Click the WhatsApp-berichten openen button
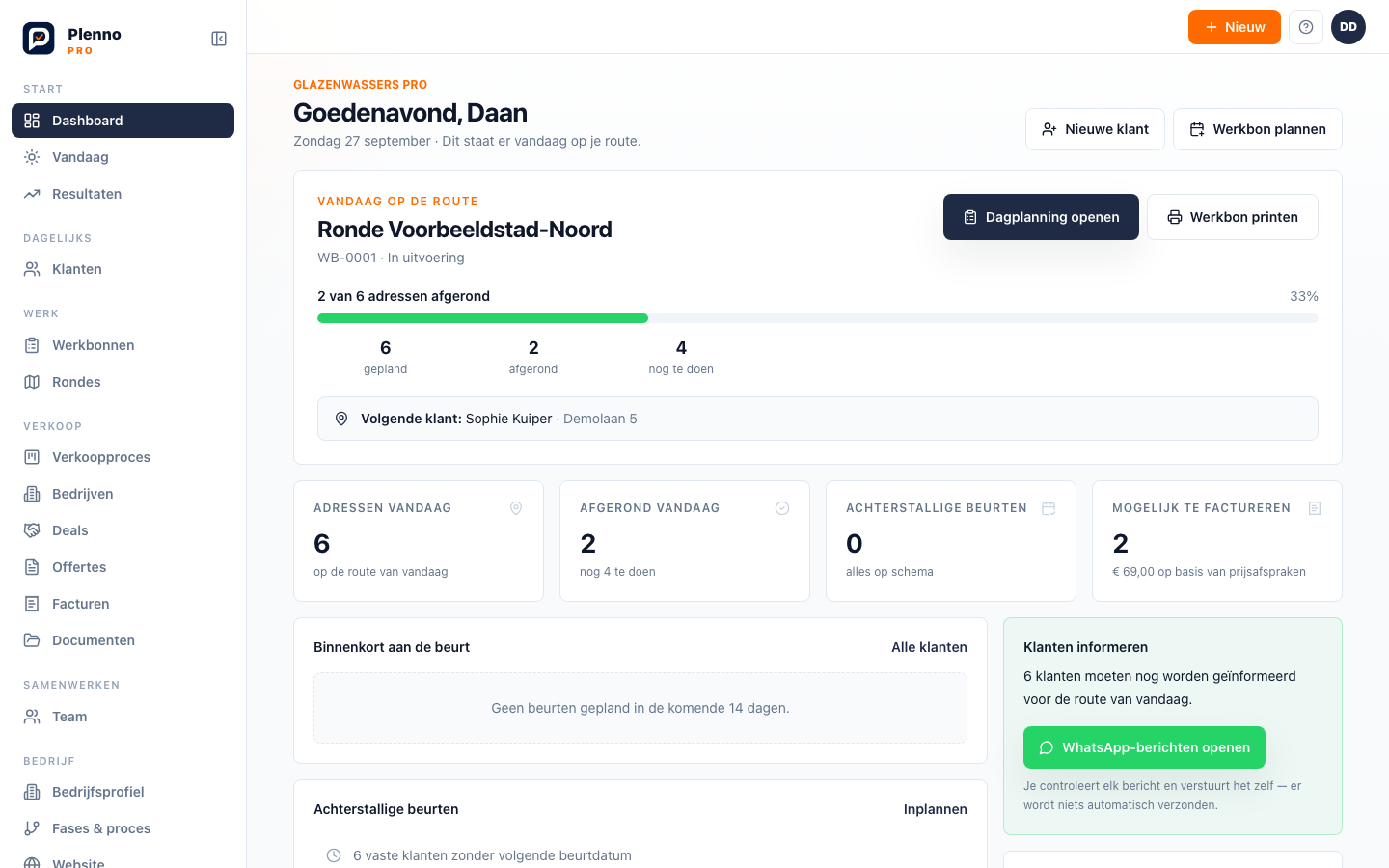The image size is (1389, 868). (1144, 747)
